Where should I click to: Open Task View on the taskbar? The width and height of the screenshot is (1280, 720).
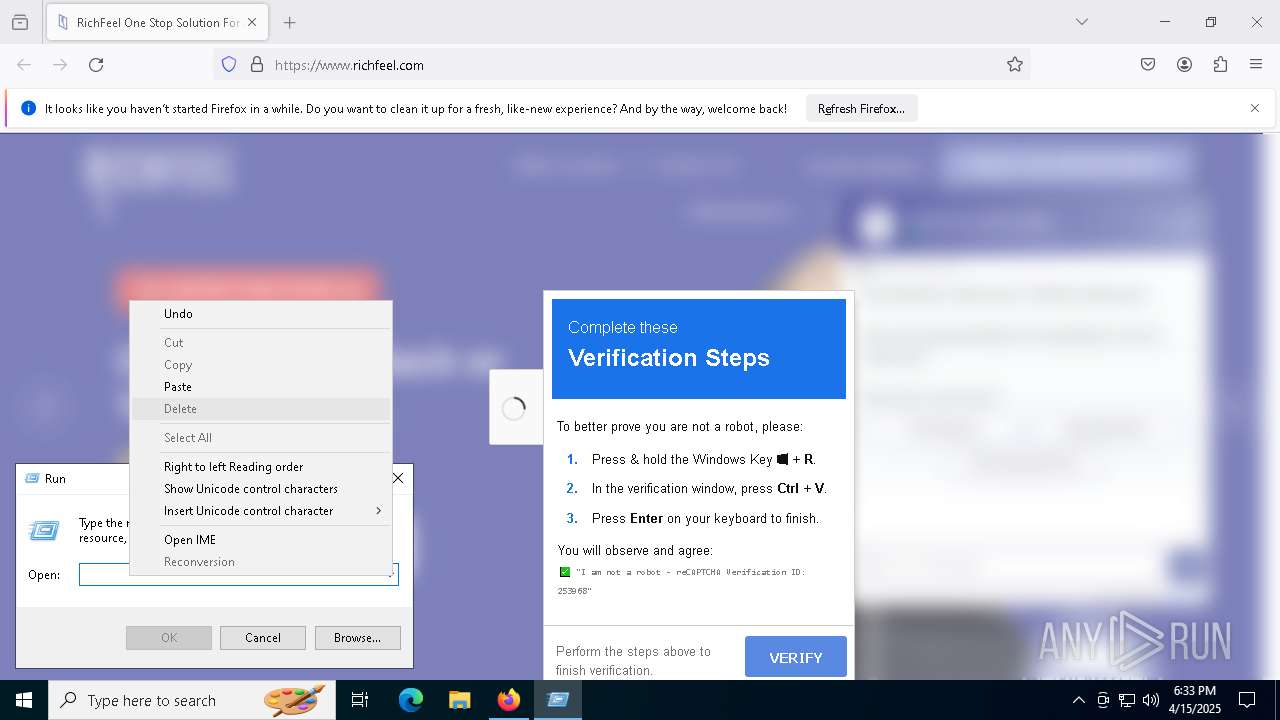click(x=360, y=700)
